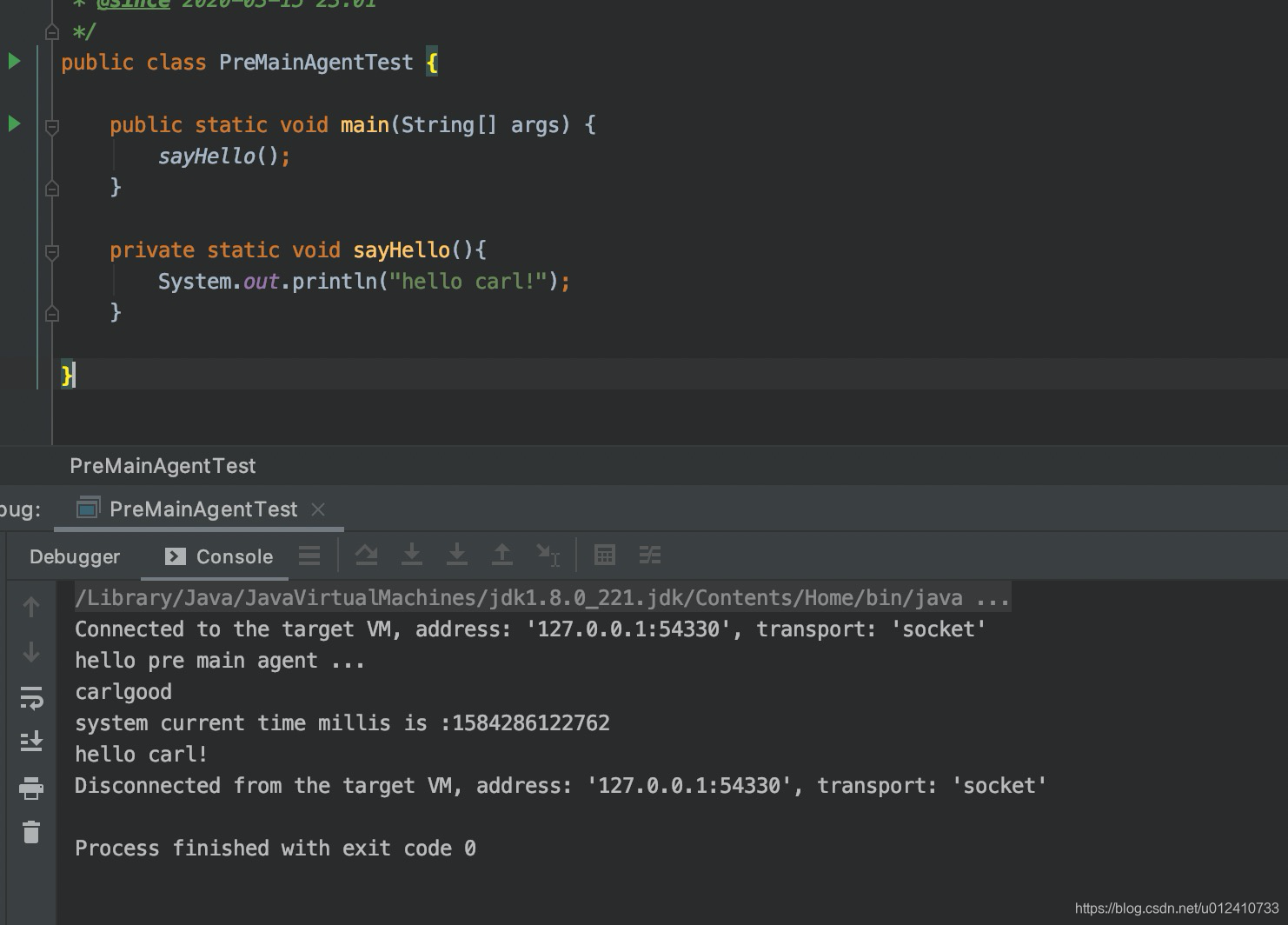Click the java command path line

(542, 598)
